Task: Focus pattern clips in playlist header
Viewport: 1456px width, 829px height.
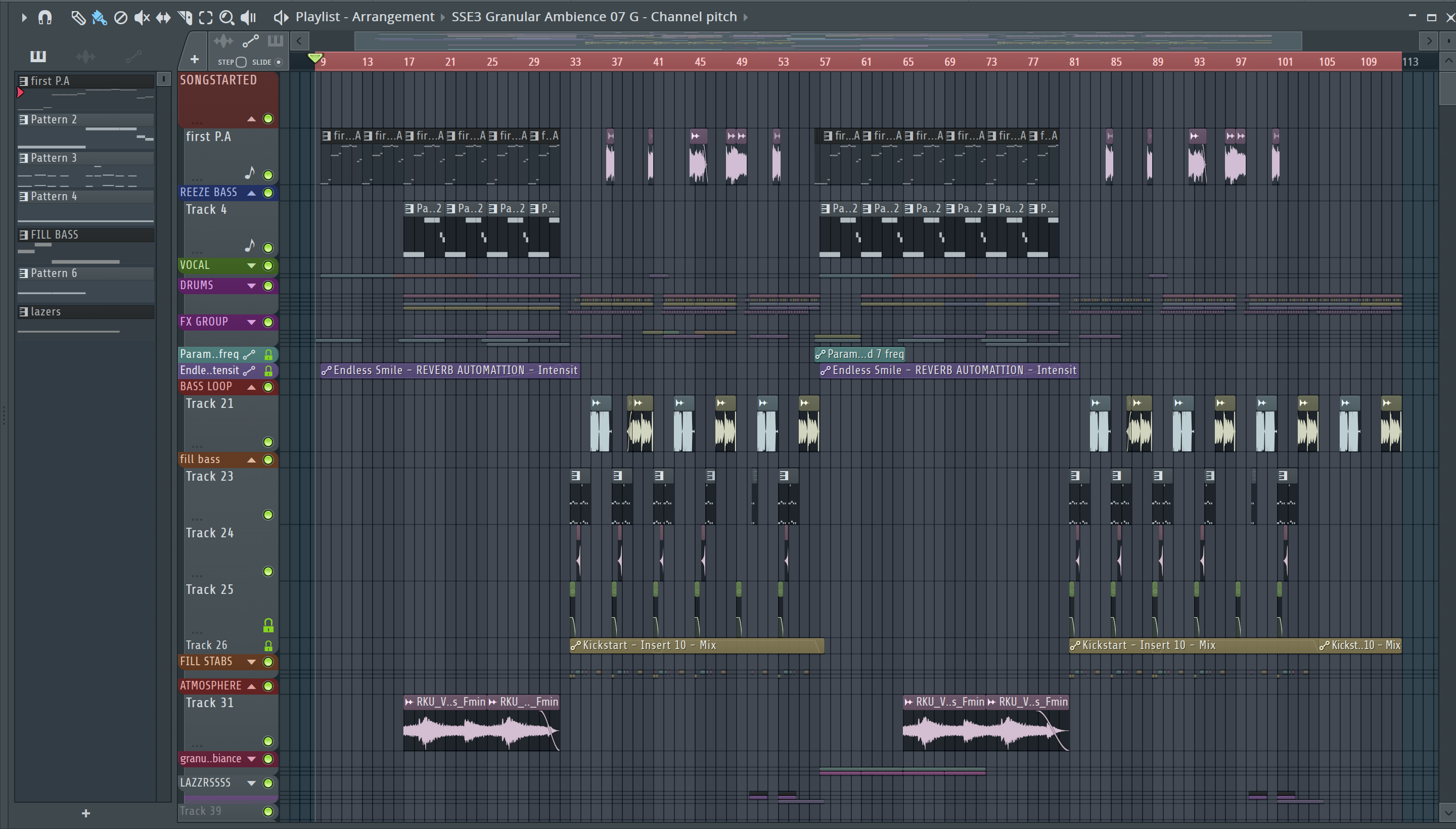Action: (x=276, y=40)
